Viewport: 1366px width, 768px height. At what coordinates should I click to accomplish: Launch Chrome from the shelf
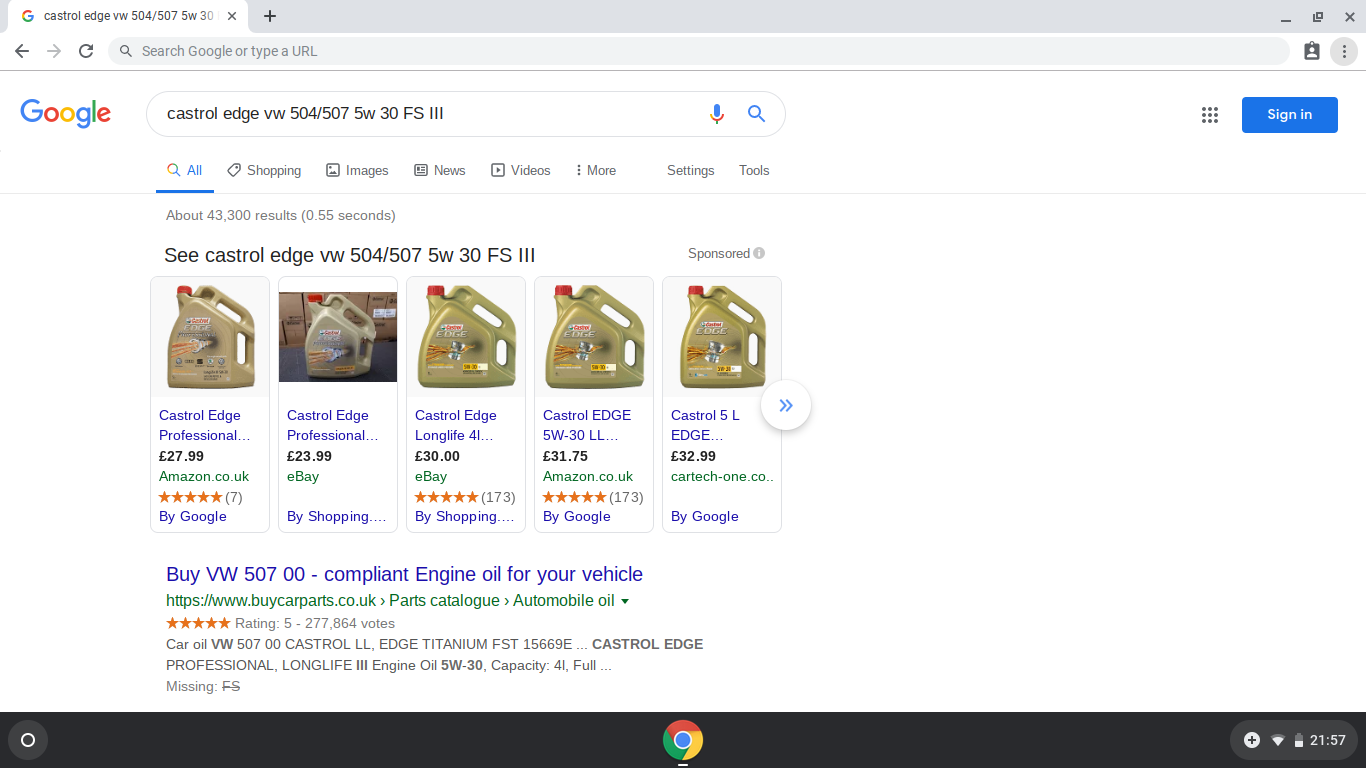pos(683,740)
